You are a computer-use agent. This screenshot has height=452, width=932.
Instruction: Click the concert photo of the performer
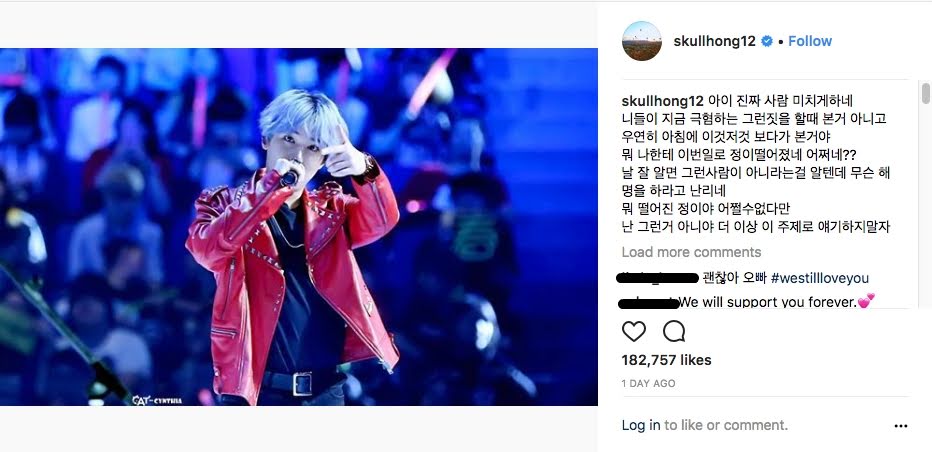tap(299, 227)
